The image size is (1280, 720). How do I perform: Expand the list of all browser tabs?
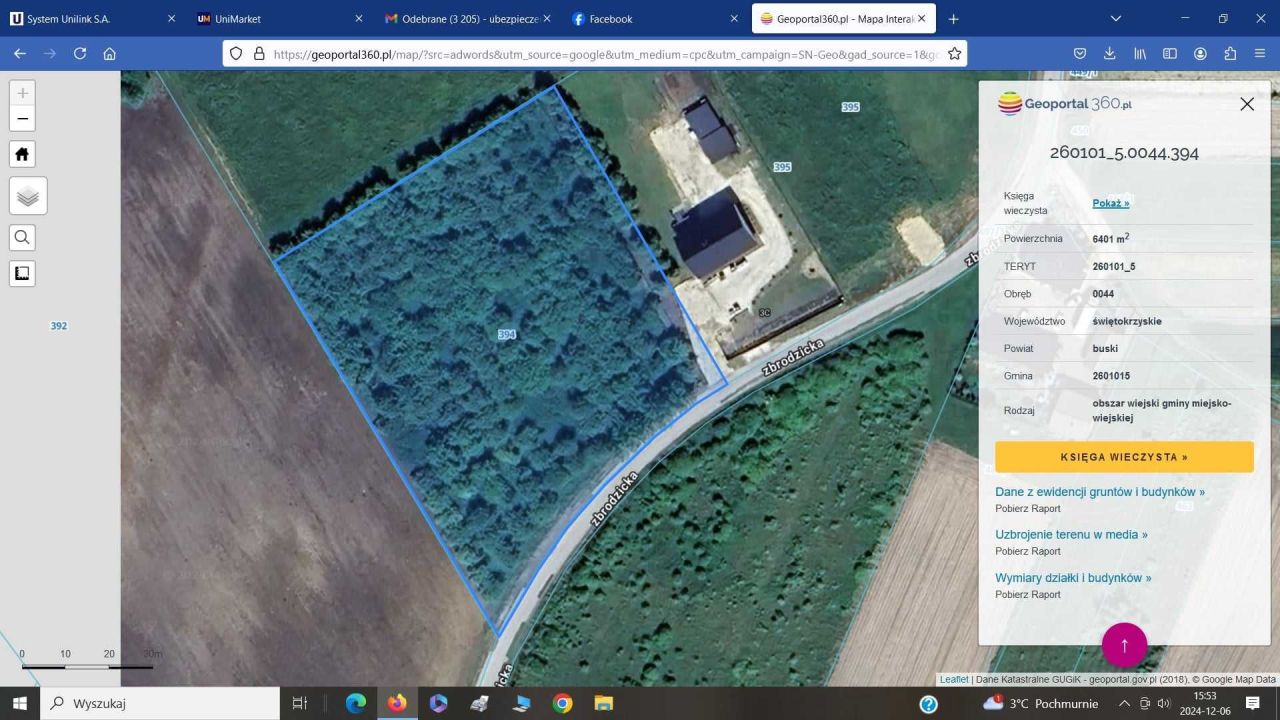[1116, 19]
